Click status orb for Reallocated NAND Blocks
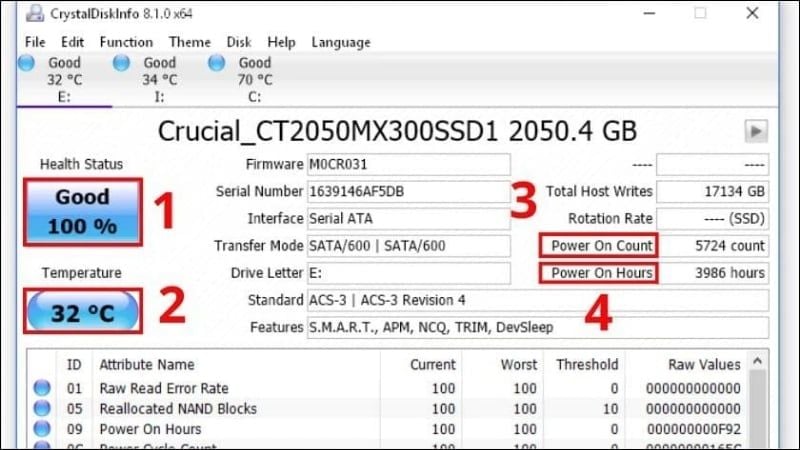This screenshot has height=450, width=800. coord(42,408)
